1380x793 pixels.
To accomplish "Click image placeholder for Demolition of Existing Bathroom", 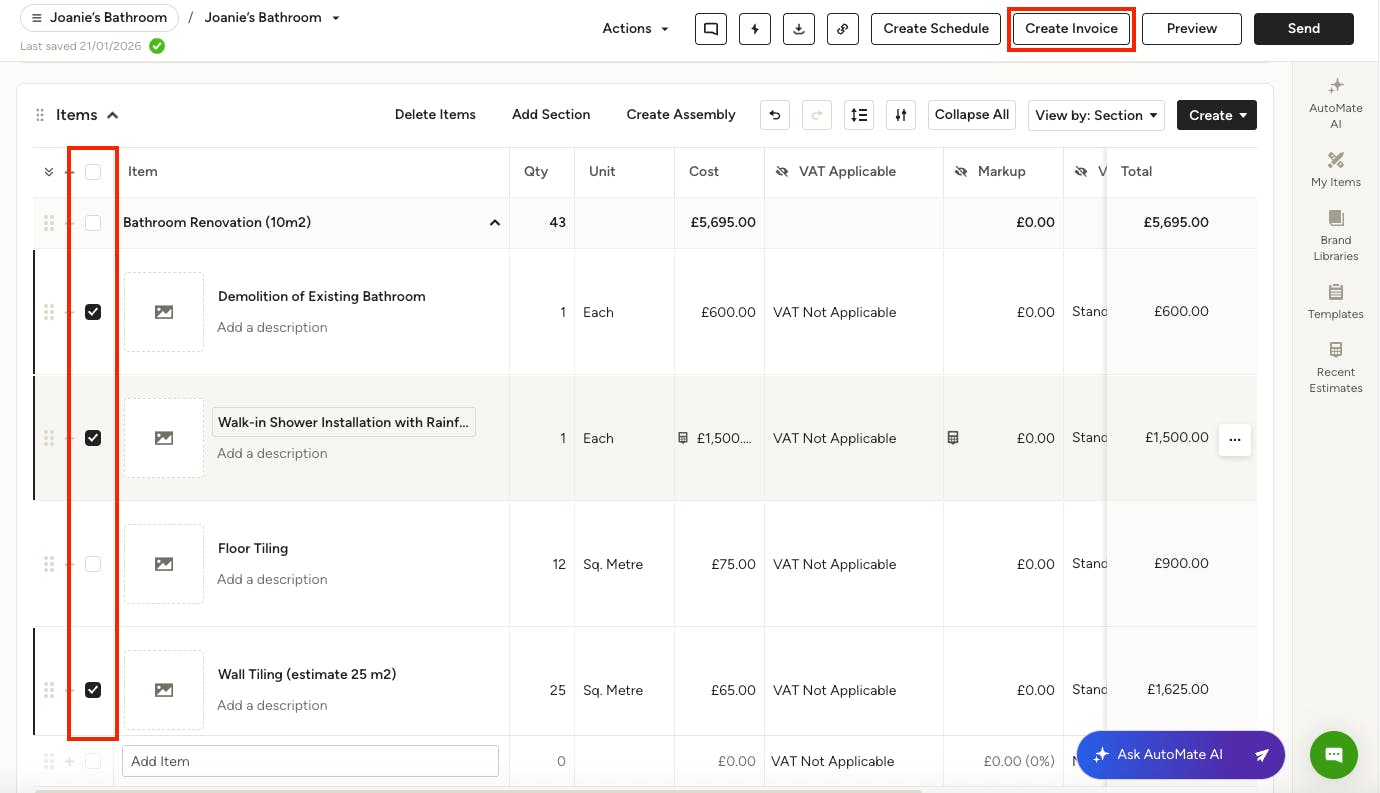I will tap(164, 312).
